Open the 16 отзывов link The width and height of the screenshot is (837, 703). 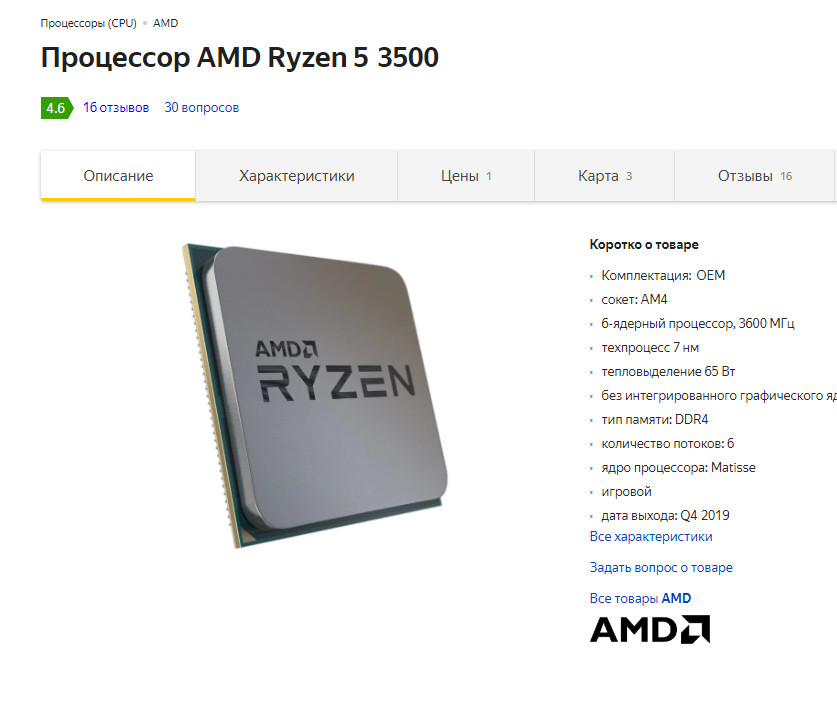point(116,107)
